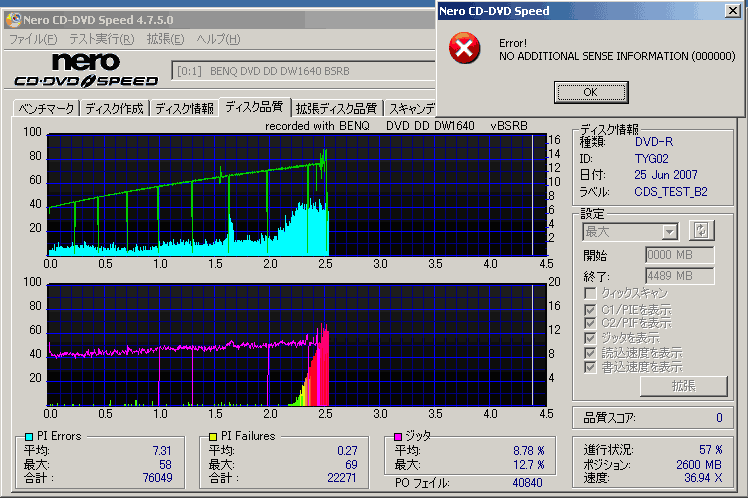Click the date 25 Jun 2007
Screen dimensions: 748x498
[x=665, y=175]
